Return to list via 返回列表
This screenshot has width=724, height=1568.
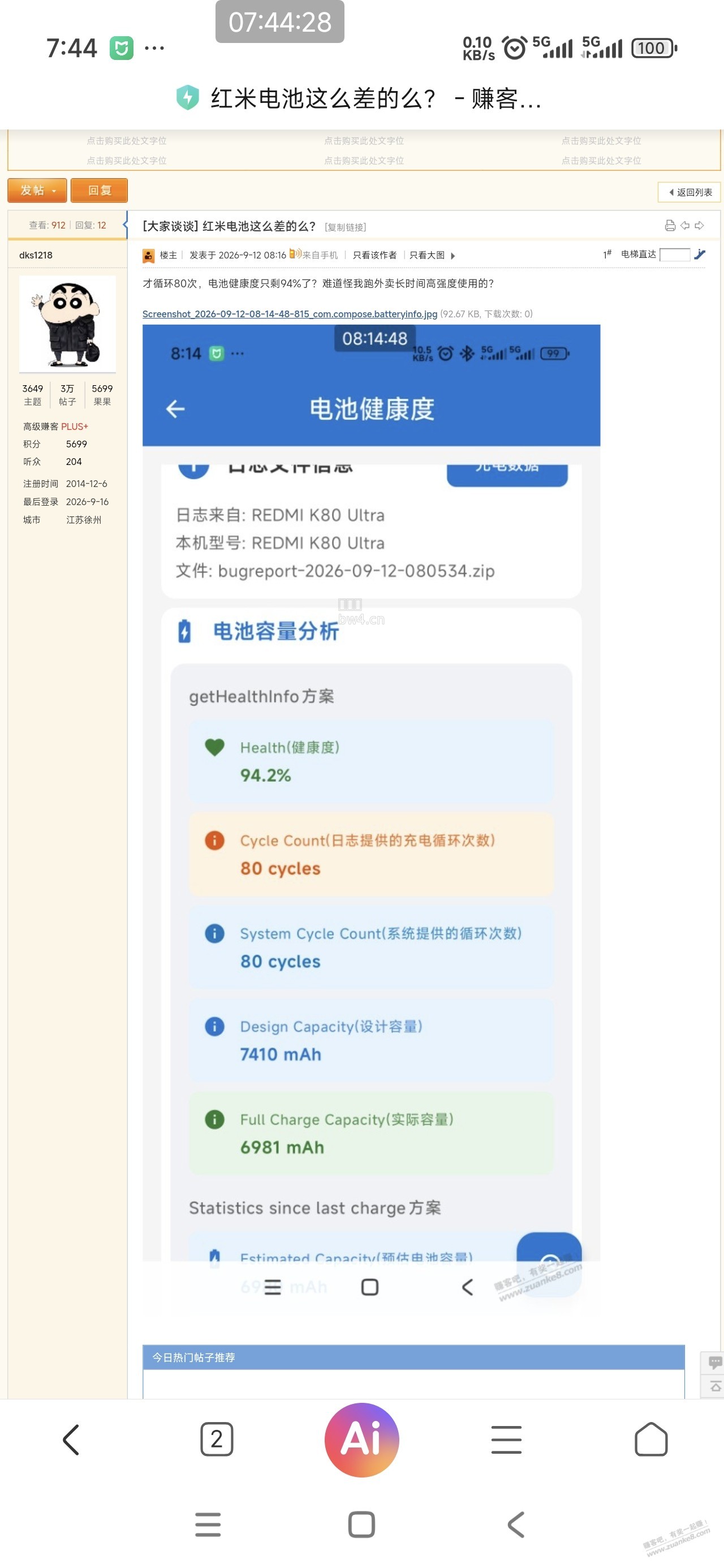click(690, 192)
